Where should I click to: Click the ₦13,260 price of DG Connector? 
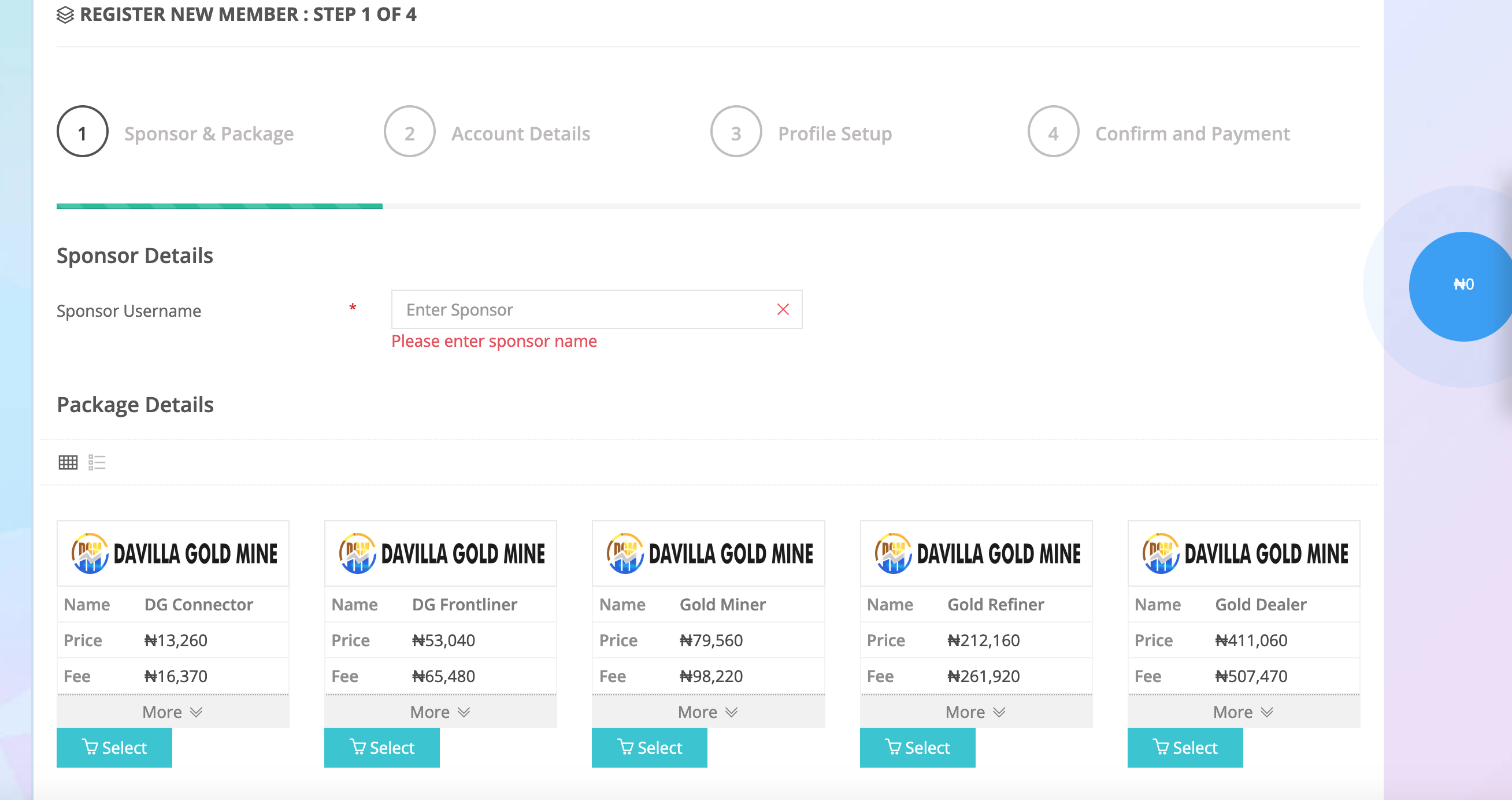pos(176,640)
